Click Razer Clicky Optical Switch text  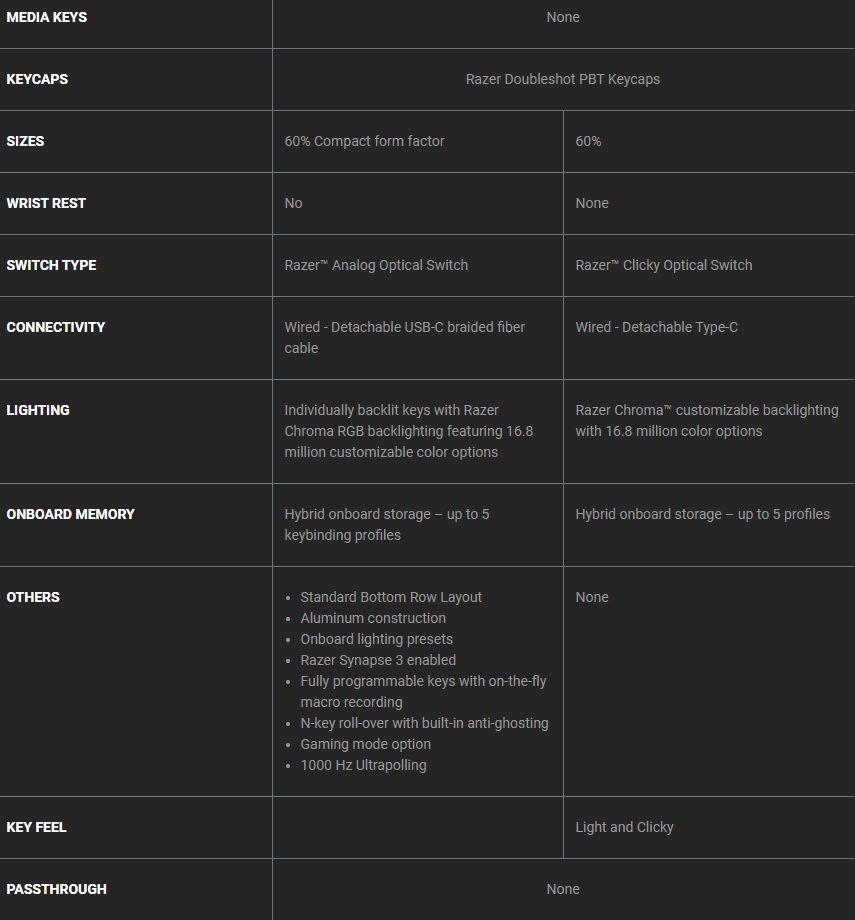pos(663,265)
